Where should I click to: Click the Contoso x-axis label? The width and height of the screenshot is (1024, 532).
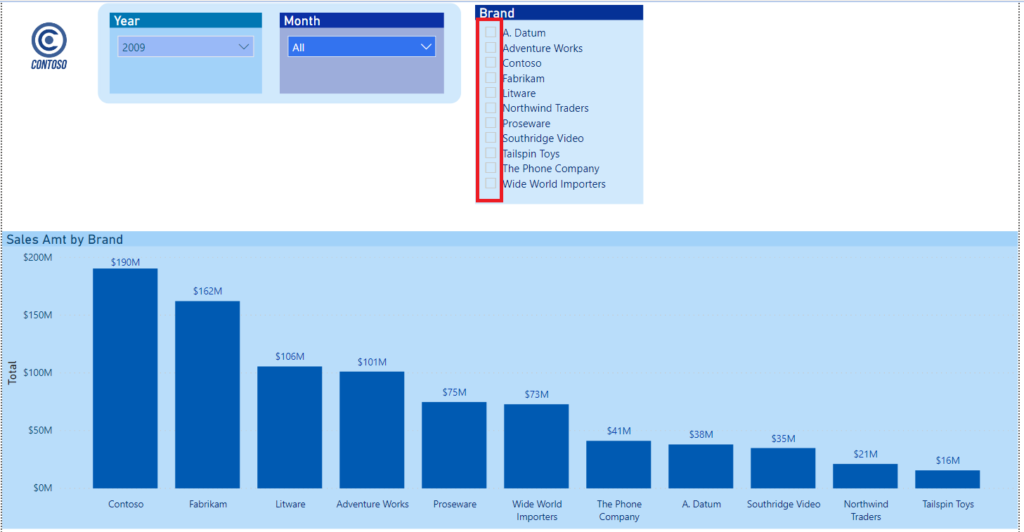pos(126,504)
